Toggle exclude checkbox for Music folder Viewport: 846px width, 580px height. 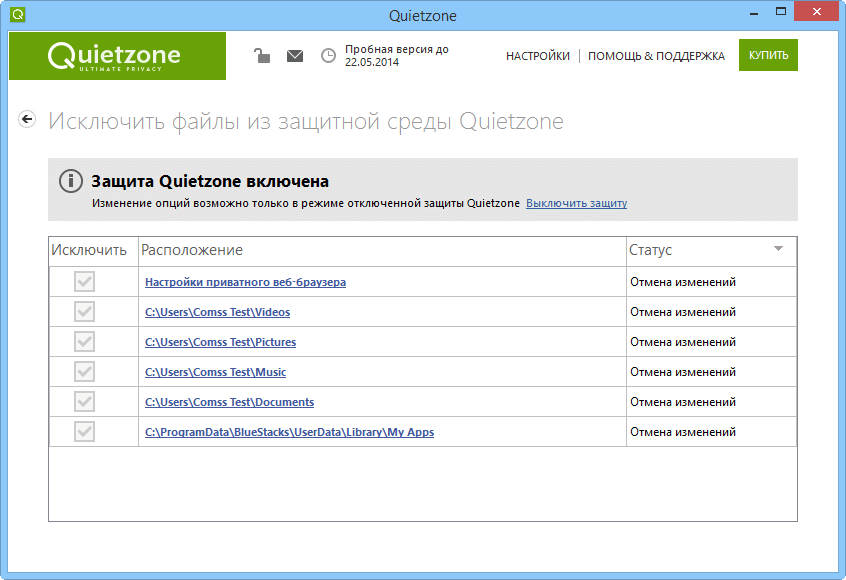(85, 372)
